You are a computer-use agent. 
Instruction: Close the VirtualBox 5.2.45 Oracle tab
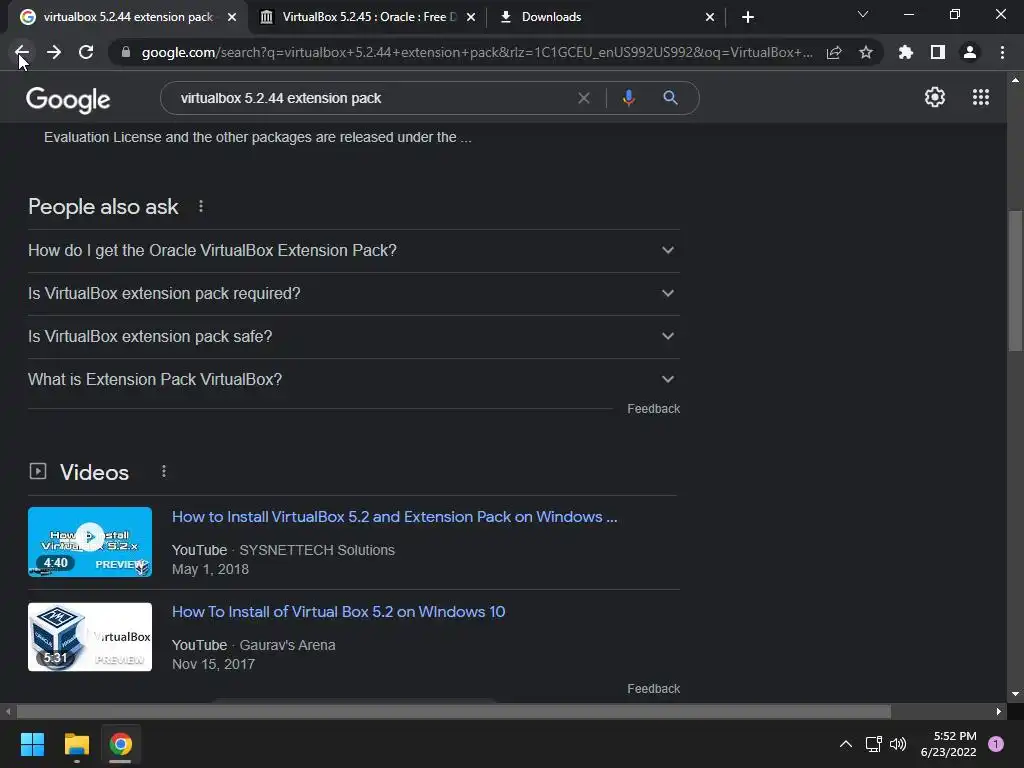click(x=471, y=17)
